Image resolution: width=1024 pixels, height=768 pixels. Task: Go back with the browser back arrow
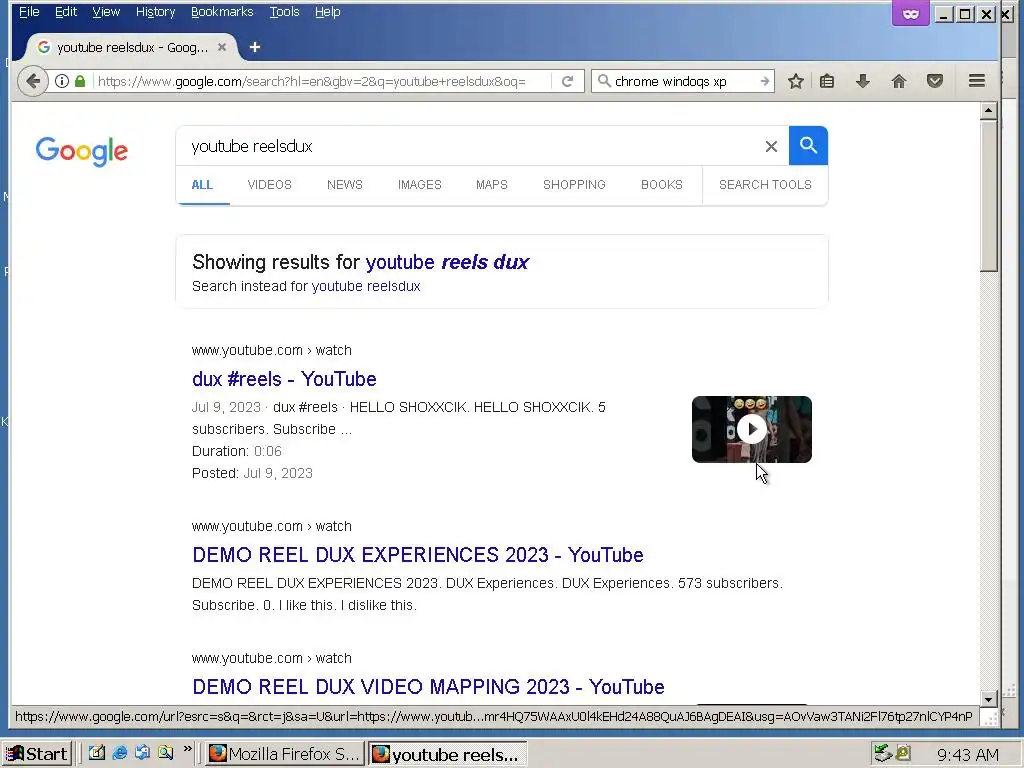coord(33,81)
